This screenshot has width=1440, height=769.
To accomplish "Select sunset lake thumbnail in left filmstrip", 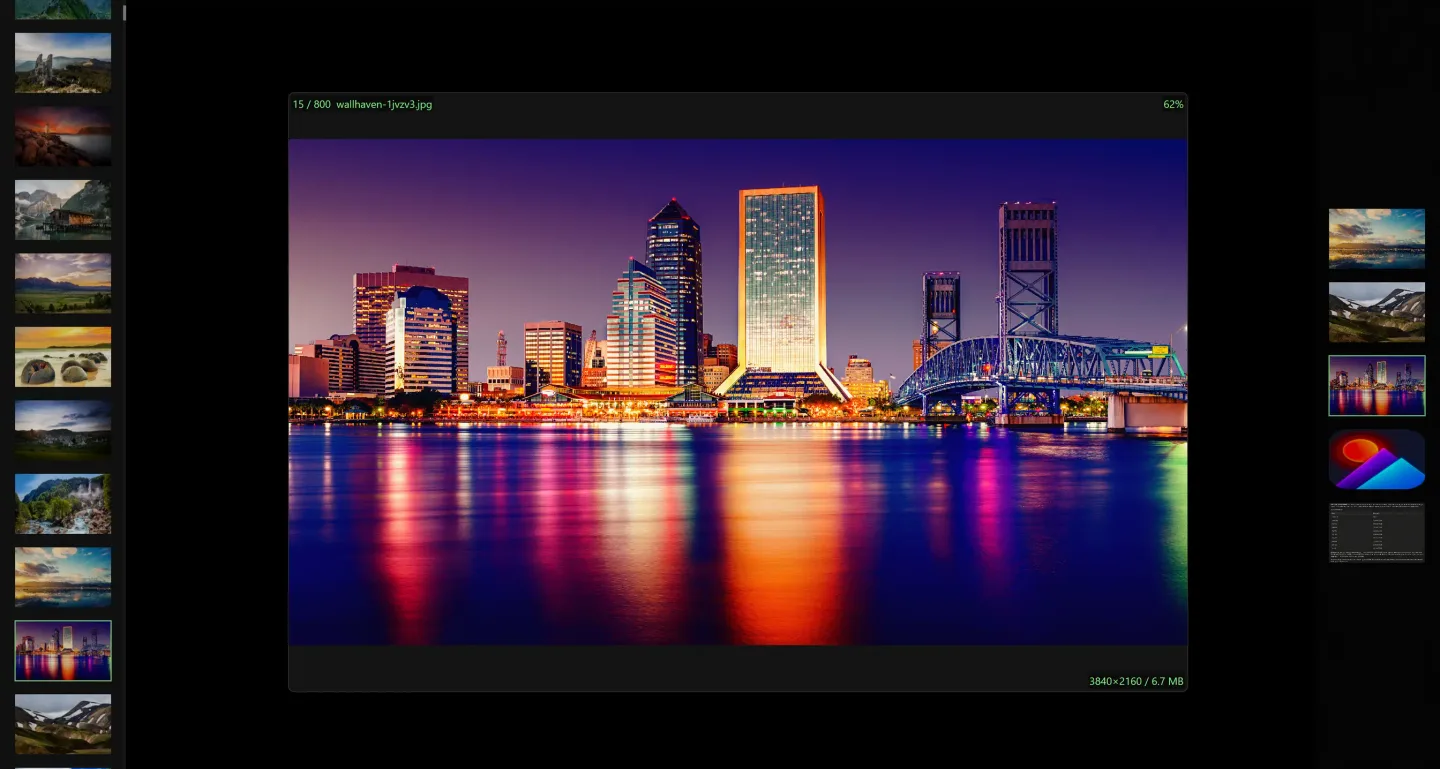I will click(63, 577).
